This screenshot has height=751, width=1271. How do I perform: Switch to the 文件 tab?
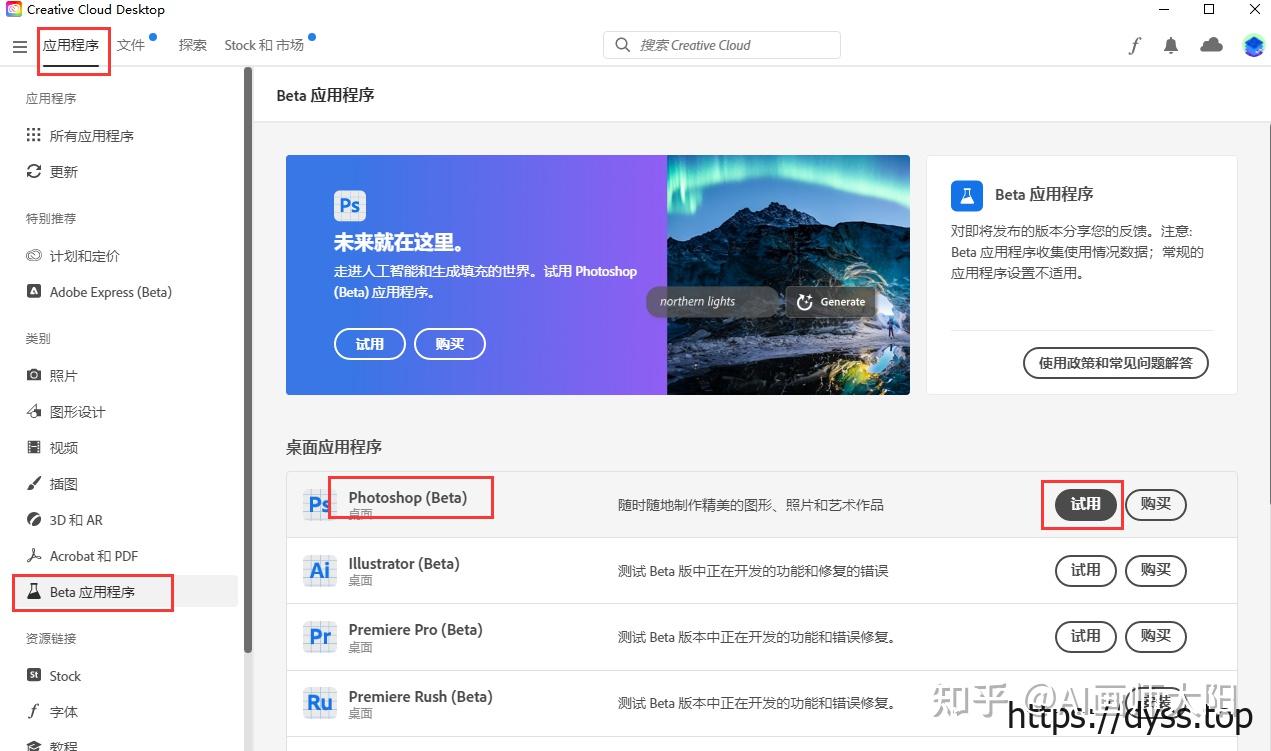click(131, 44)
